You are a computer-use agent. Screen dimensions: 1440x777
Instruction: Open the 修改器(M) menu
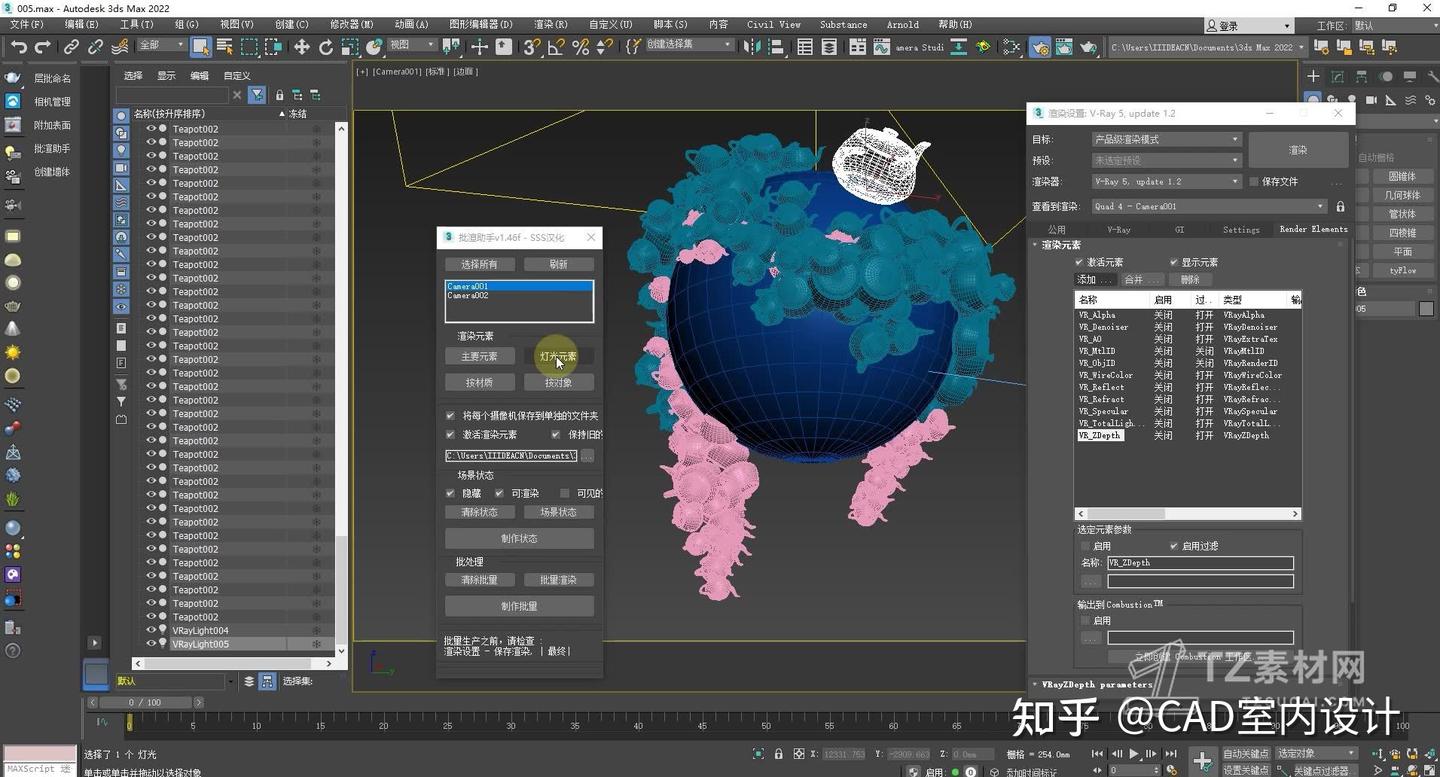pos(352,24)
